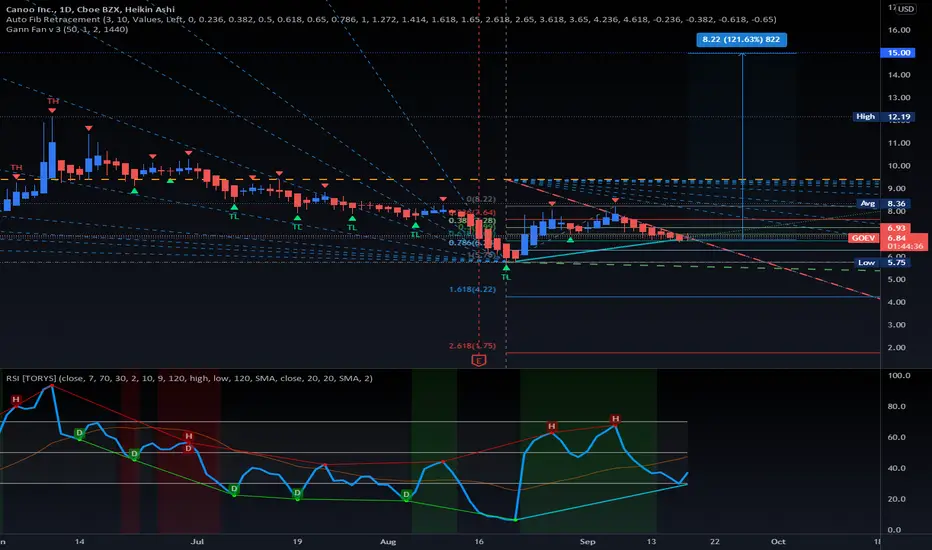
Task: Click the Low 5.75 price label
Action: click(883, 262)
